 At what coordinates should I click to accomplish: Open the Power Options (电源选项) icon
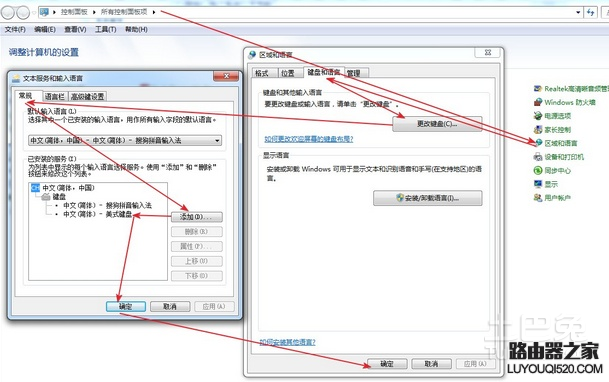(538, 116)
